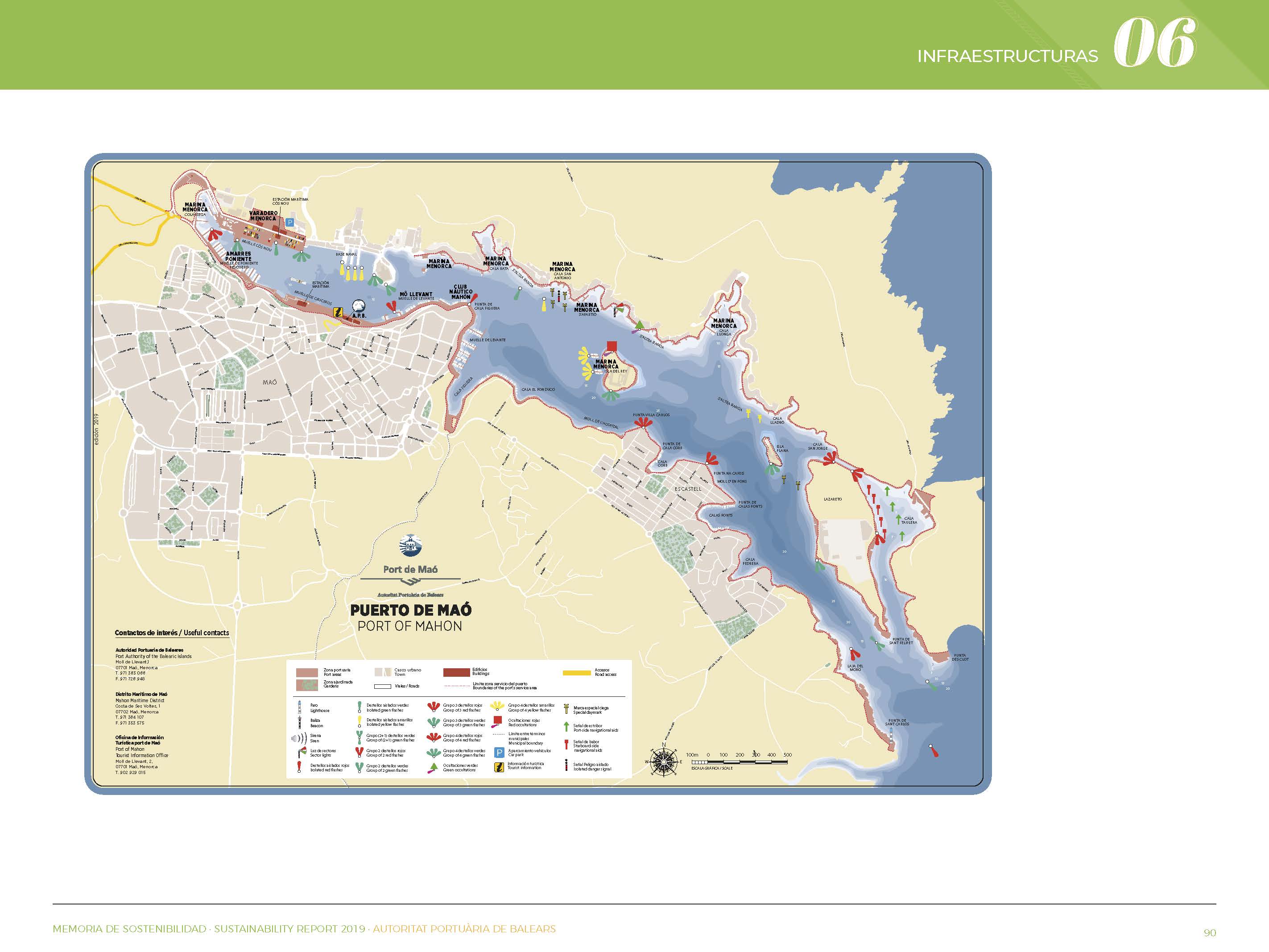Click the Zona portuaria / Port areas swatch
The height and width of the screenshot is (952, 1269).
pos(307,673)
